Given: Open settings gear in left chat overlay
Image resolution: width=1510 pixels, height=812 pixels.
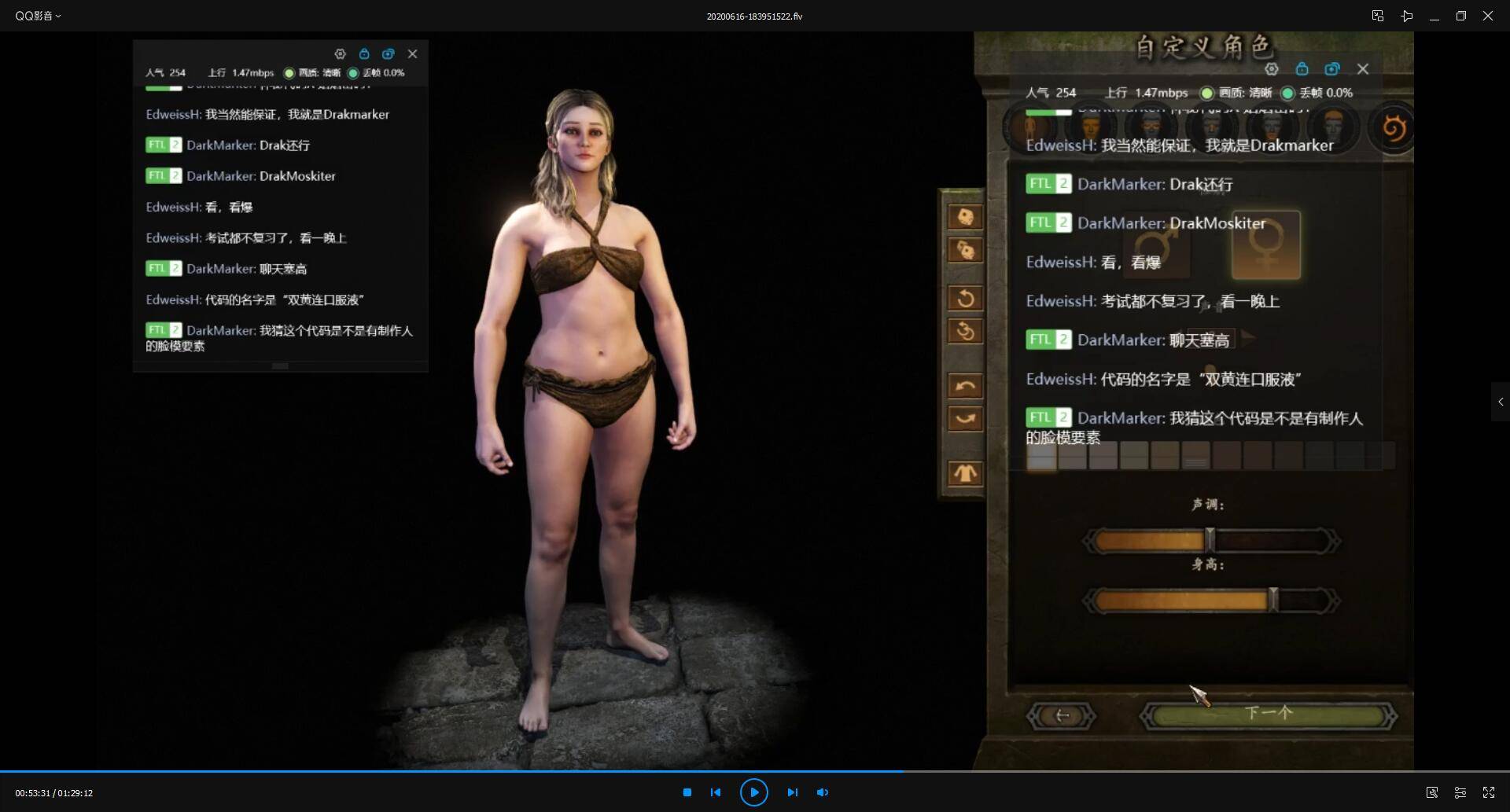Looking at the screenshot, I should click(x=340, y=53).
